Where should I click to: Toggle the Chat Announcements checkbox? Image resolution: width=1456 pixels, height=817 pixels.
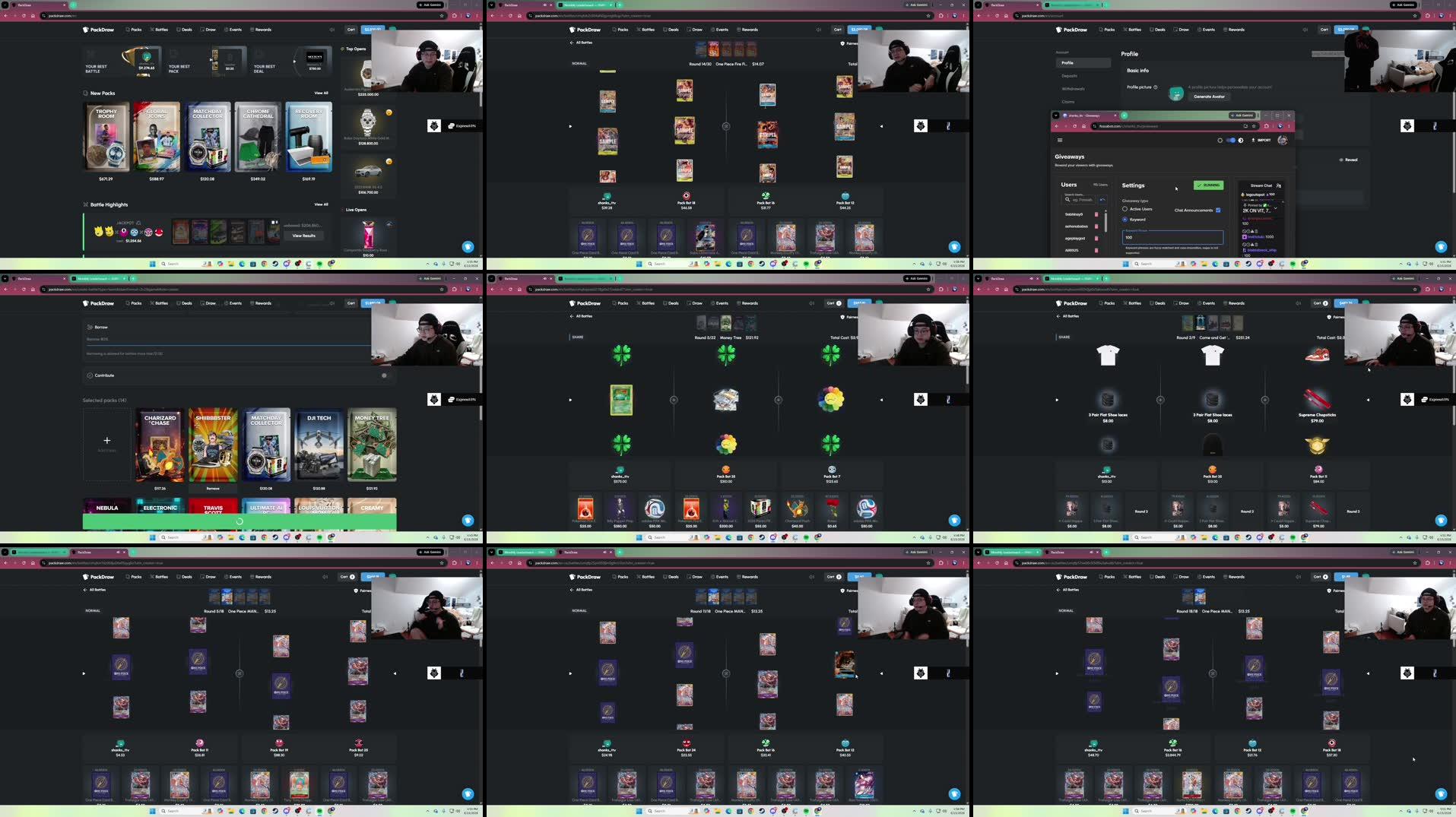click(1218, 210)
